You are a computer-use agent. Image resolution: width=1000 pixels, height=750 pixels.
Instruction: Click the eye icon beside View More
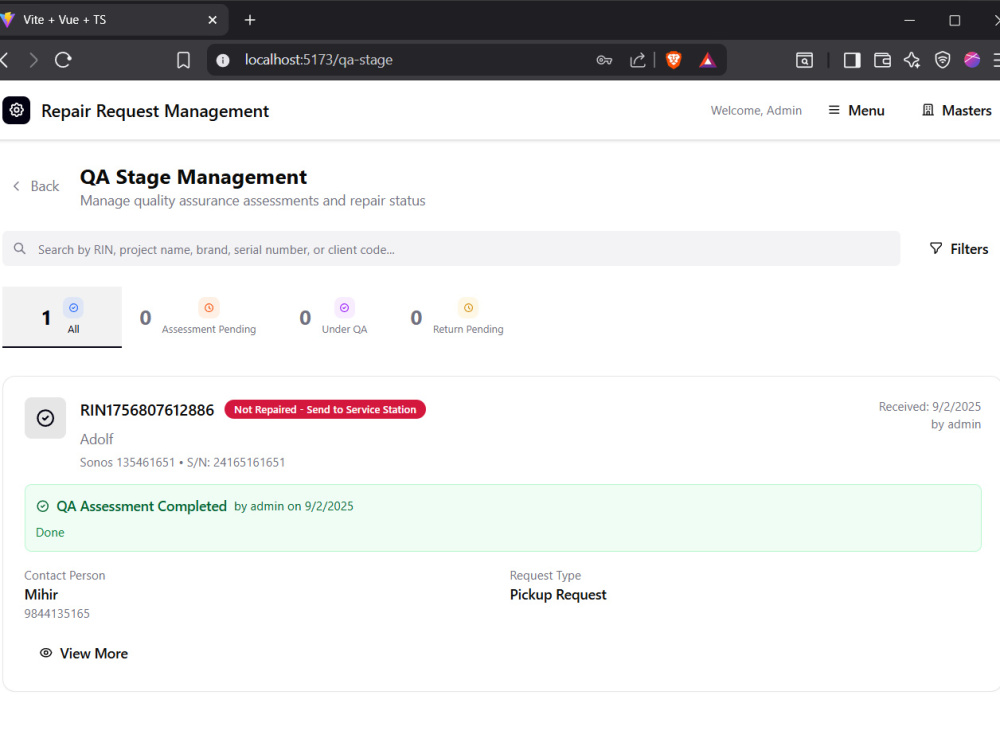[46, 653]
